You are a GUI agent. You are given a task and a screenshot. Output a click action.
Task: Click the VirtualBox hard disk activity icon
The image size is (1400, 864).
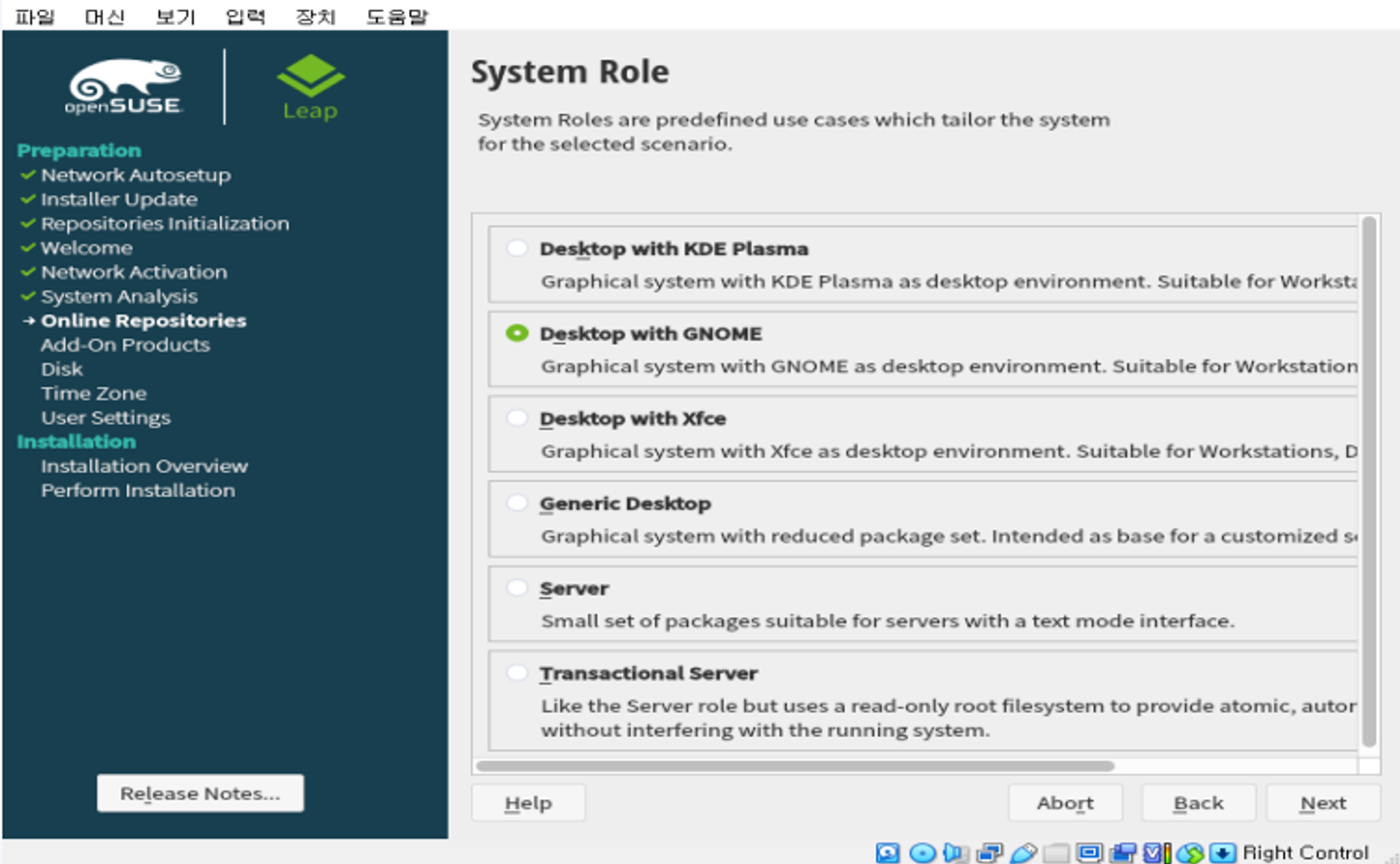pos(887,853)
